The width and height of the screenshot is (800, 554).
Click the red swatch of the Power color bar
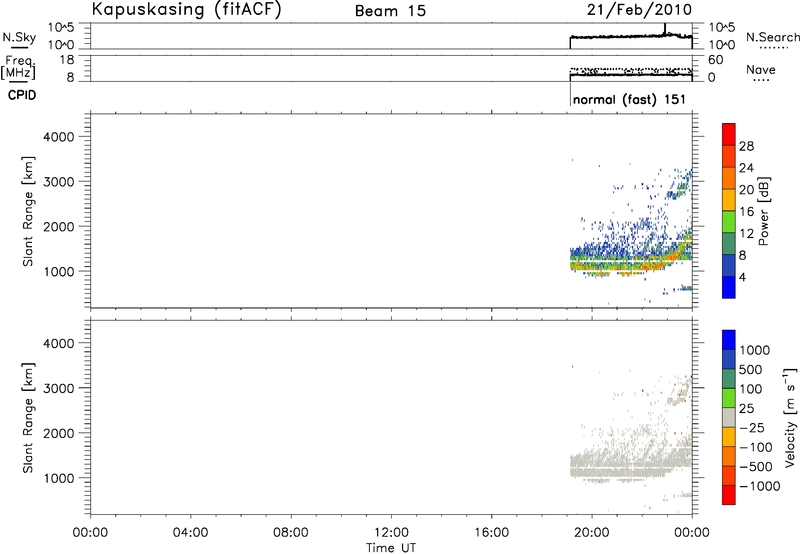(x=729, y=134)
